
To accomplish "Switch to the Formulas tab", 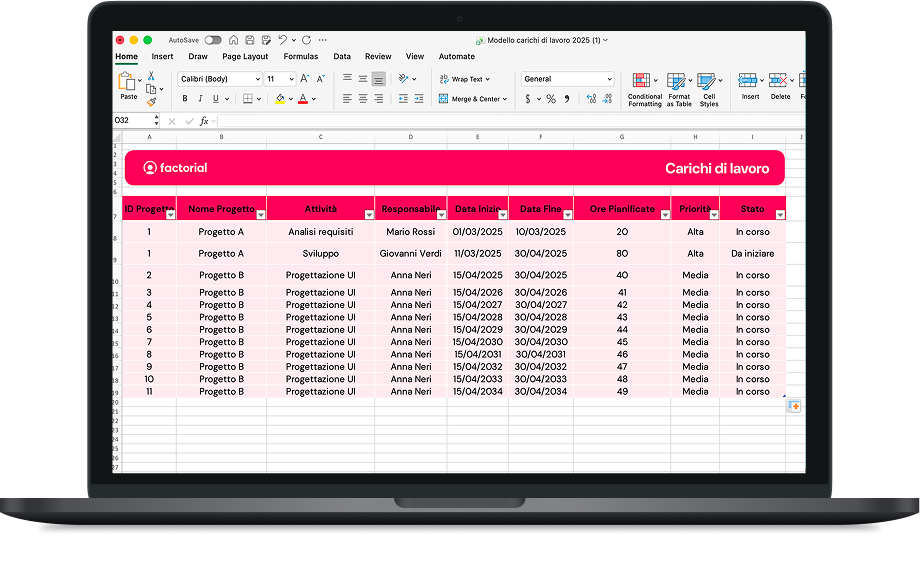I will (x=300, y=57).
